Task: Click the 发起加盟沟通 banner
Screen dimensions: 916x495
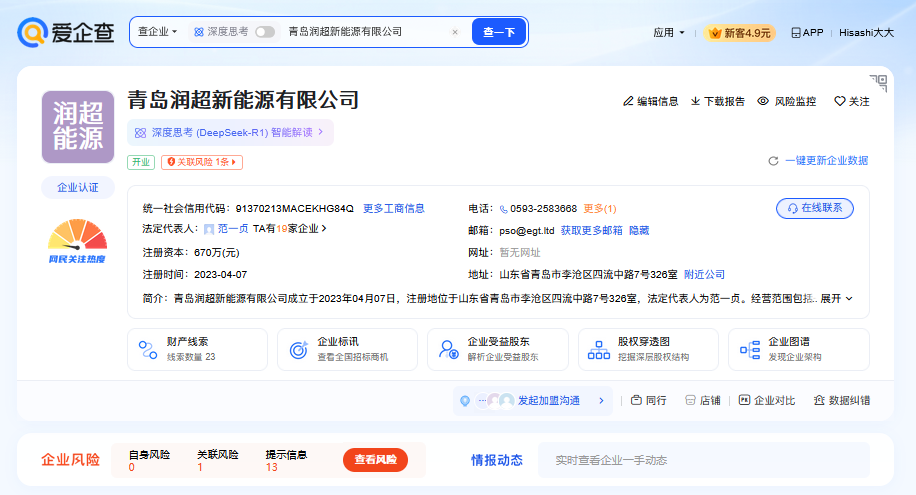Action: (533, 401)
